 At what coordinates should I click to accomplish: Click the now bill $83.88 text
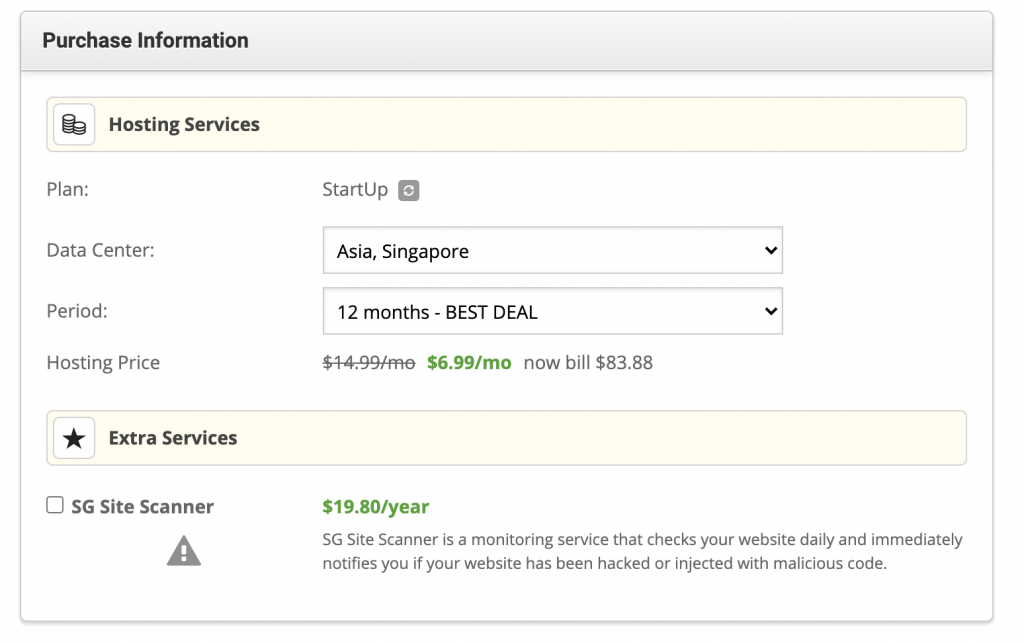pos(588,363)
